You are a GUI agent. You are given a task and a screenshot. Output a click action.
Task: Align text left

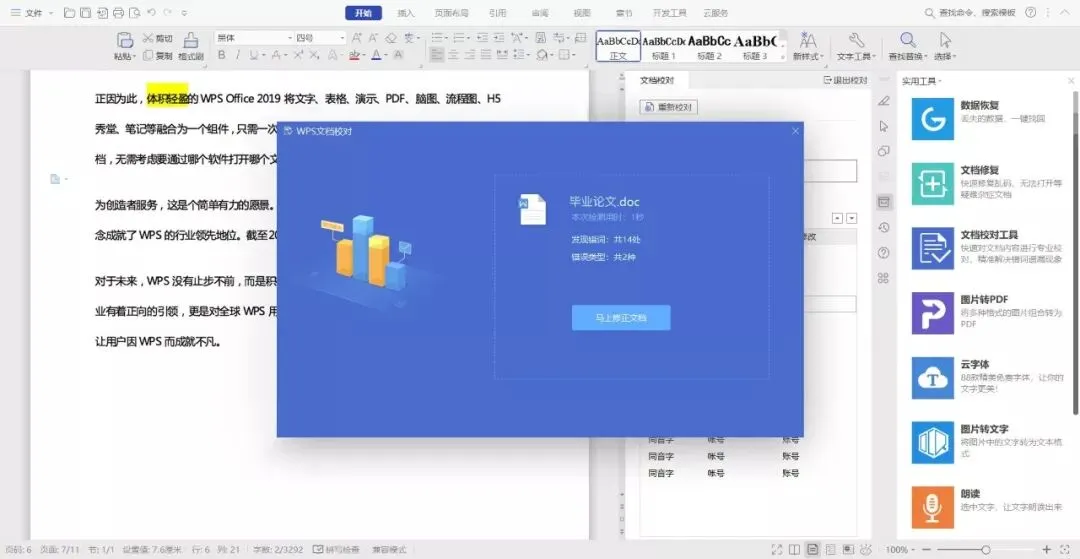click(x=437, y=55)
